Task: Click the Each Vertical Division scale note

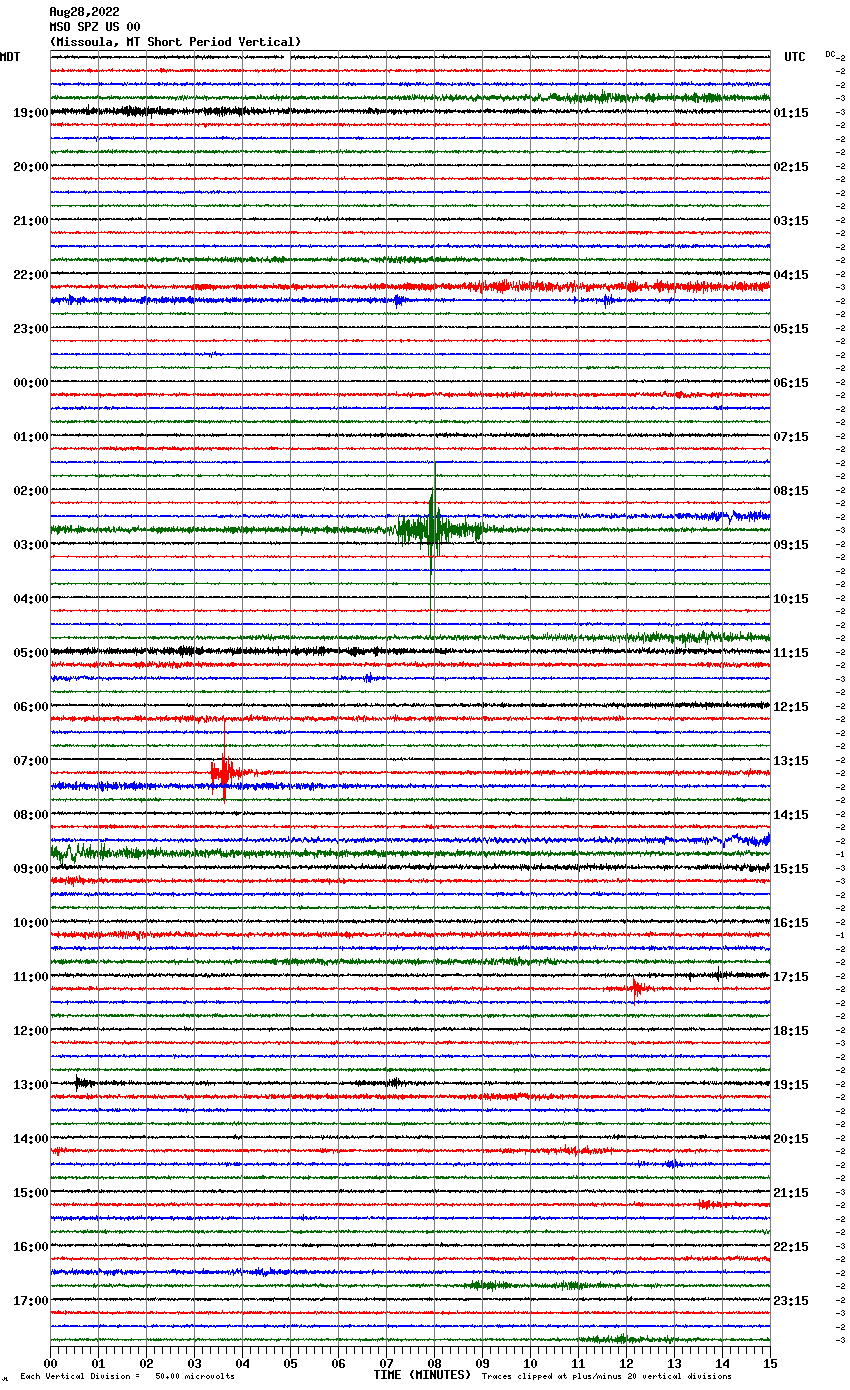Action: coord(127,1376)
